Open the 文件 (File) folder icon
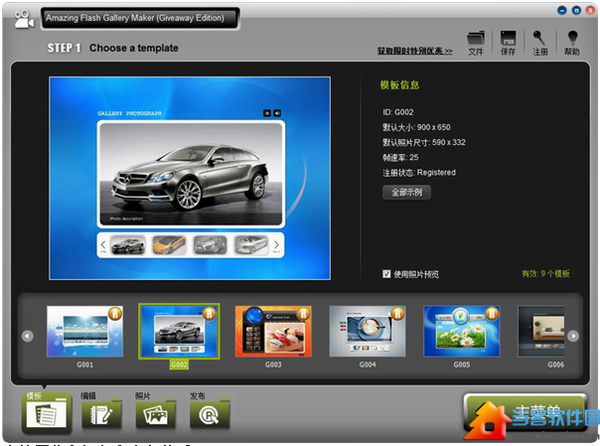The height and width of the screenshot is (446, 600). click(476, 43)
